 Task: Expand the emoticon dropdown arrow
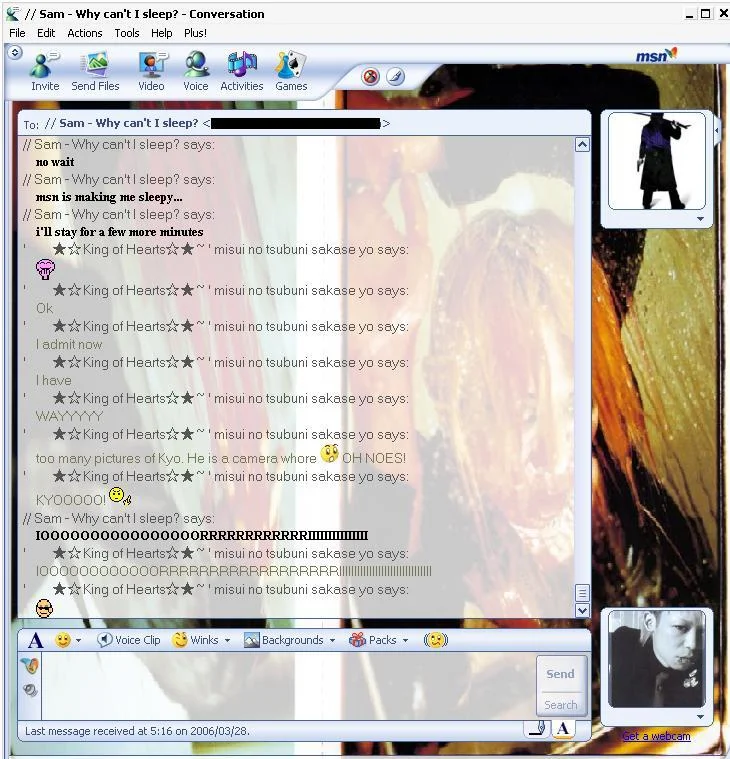click(x=78, y=640)
